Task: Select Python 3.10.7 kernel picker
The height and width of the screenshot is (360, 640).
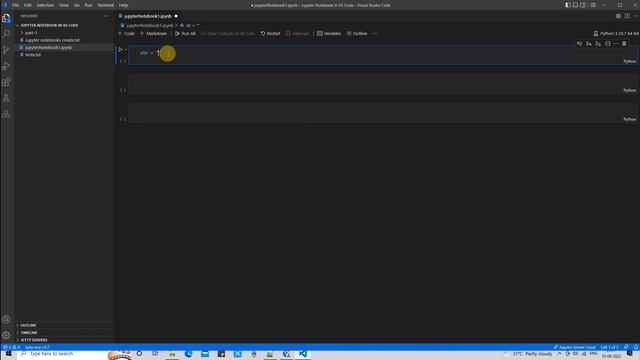Action: click(616, 33)
